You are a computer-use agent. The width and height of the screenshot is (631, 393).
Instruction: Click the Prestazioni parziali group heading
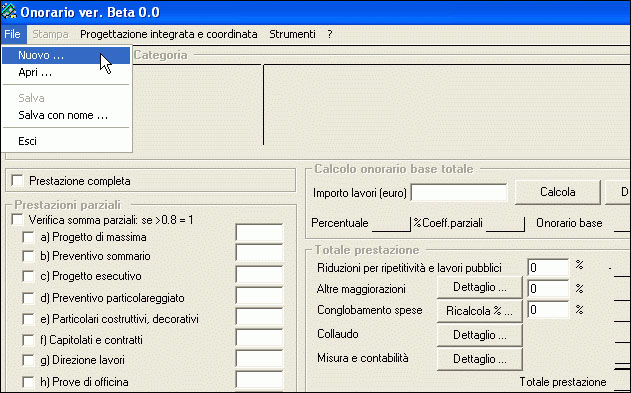click(67, 205)
